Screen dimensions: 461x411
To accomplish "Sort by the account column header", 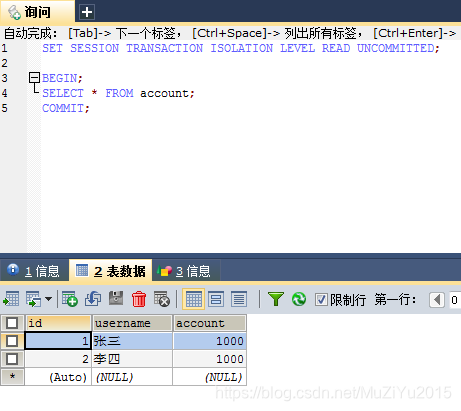I will tap(210, 323).
